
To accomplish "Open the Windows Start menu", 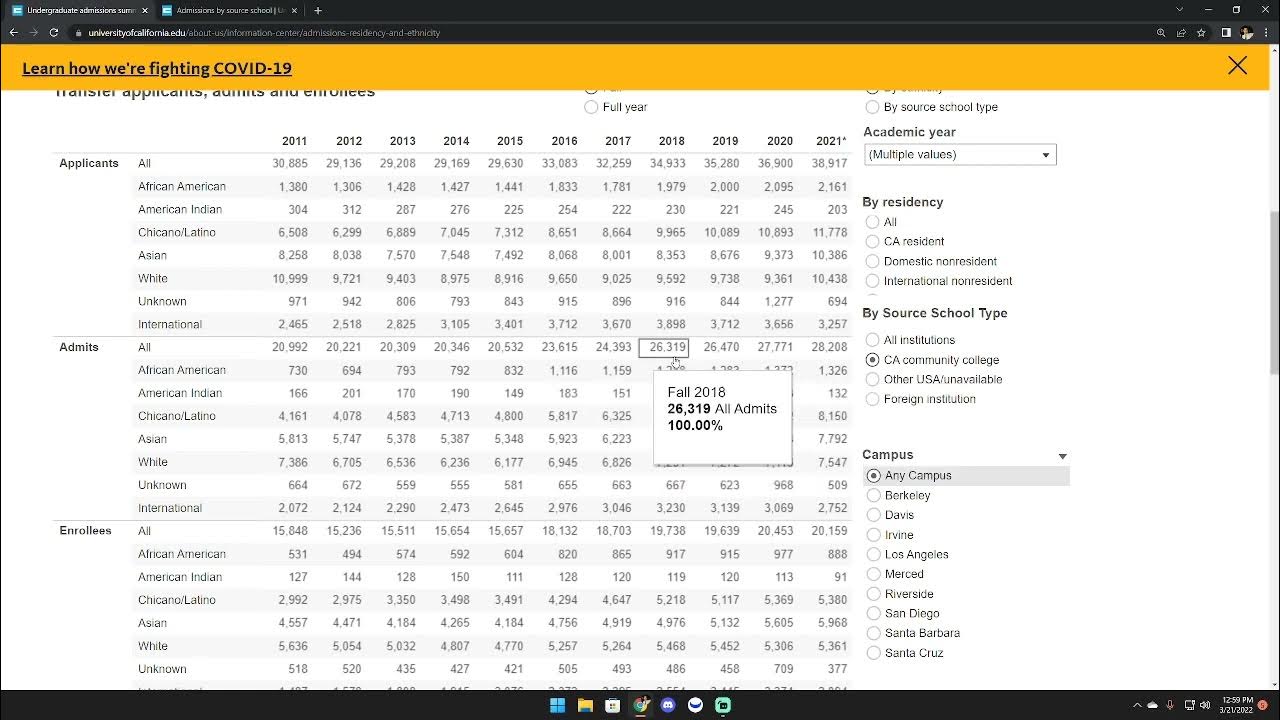I will click(x=557, y=705).
